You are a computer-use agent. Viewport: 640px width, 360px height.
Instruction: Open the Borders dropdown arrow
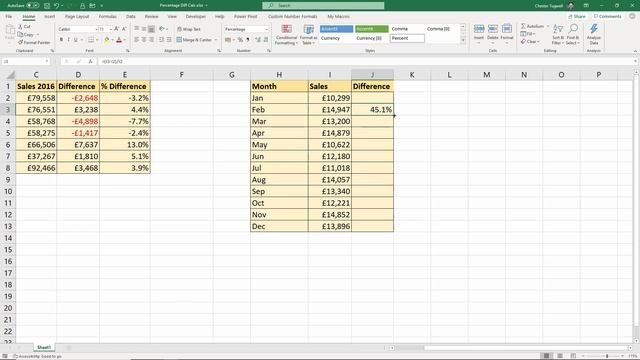(x=97, y=40)
